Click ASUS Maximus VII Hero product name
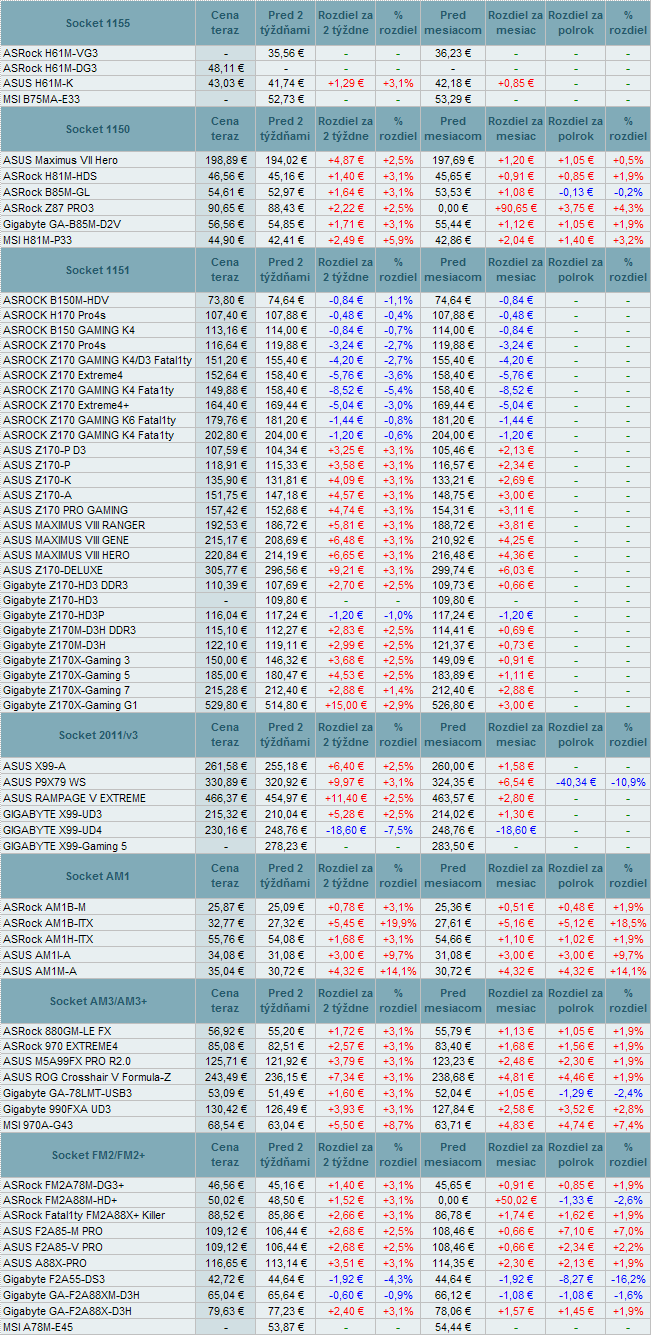 61,159
